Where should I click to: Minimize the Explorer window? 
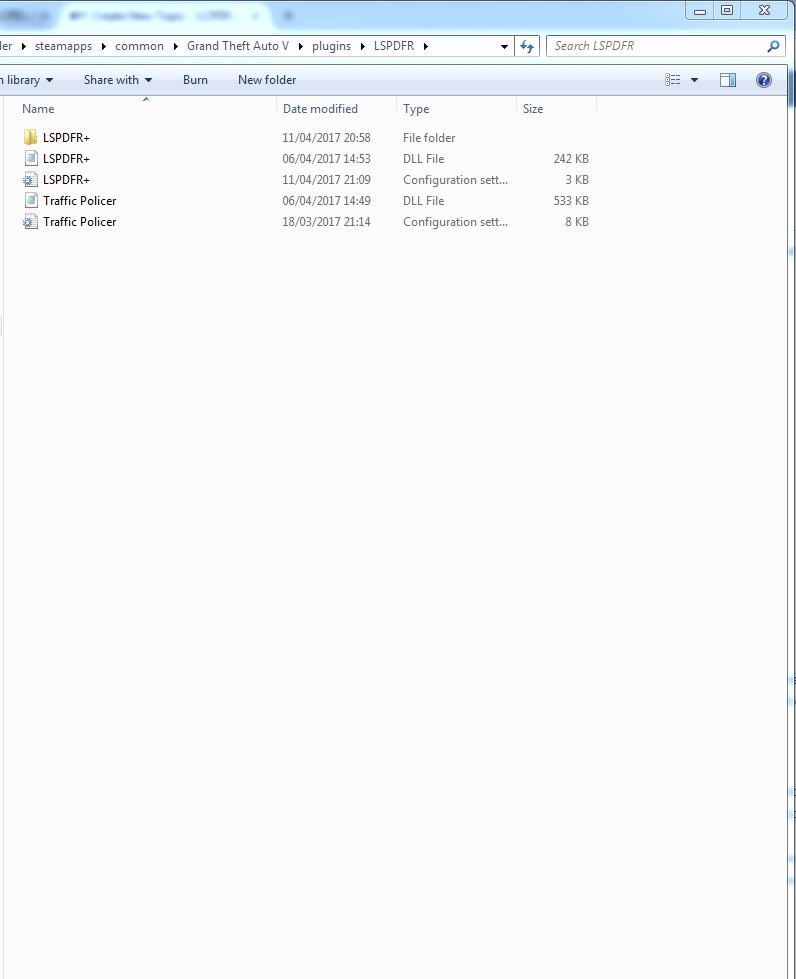point(700,11)
